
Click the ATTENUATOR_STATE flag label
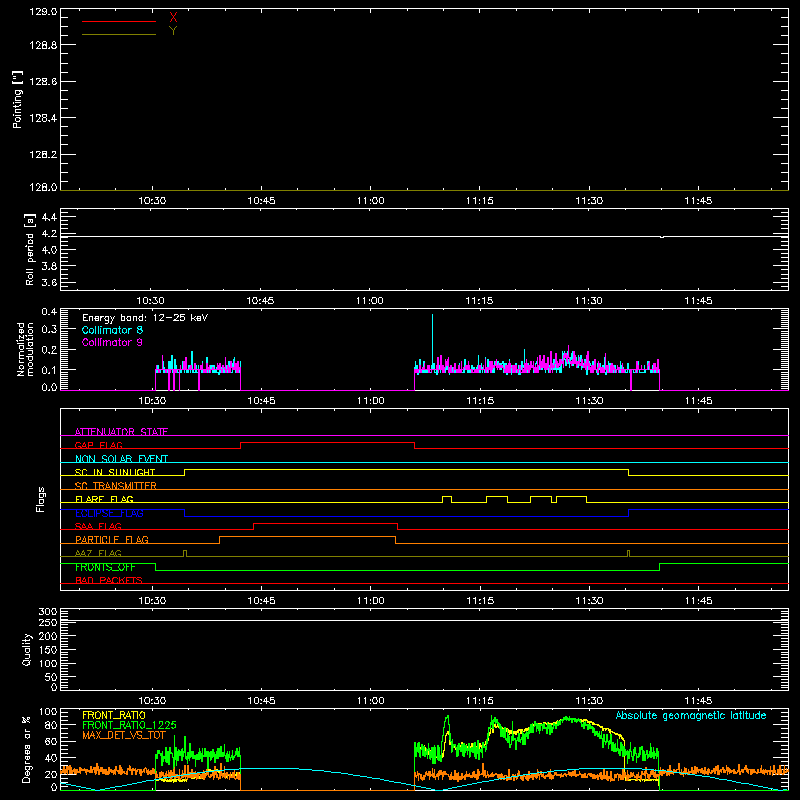pos(121,432)
